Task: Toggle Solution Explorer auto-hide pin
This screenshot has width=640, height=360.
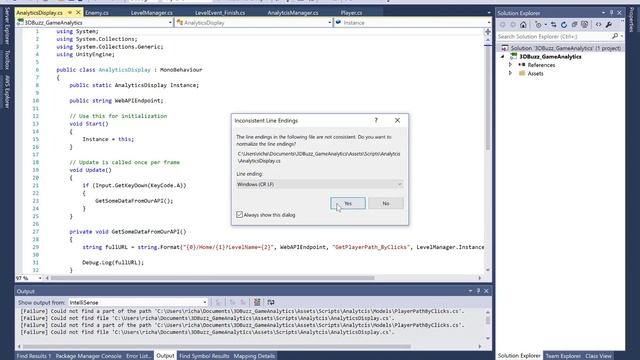Action: coord(611,13)
